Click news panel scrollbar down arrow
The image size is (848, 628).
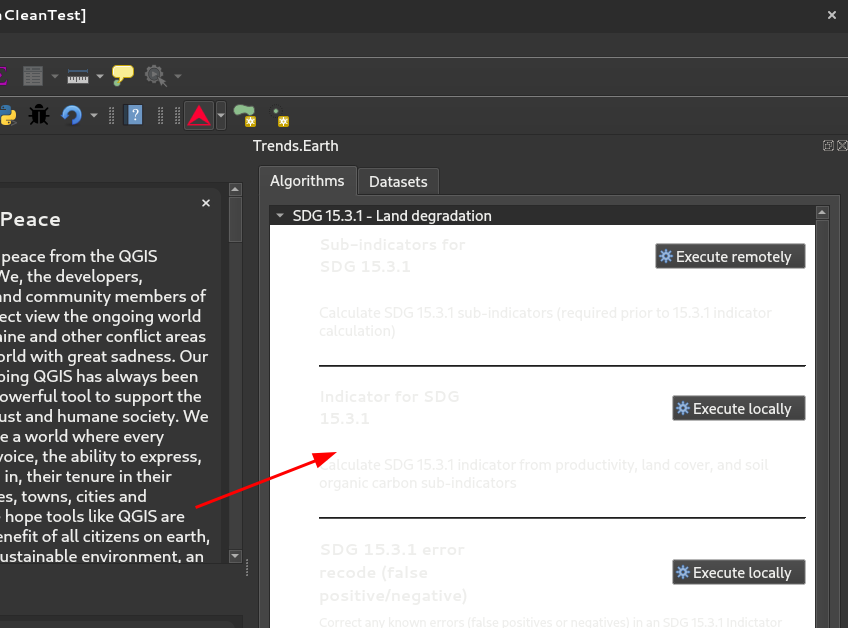[x=235, y=556]
